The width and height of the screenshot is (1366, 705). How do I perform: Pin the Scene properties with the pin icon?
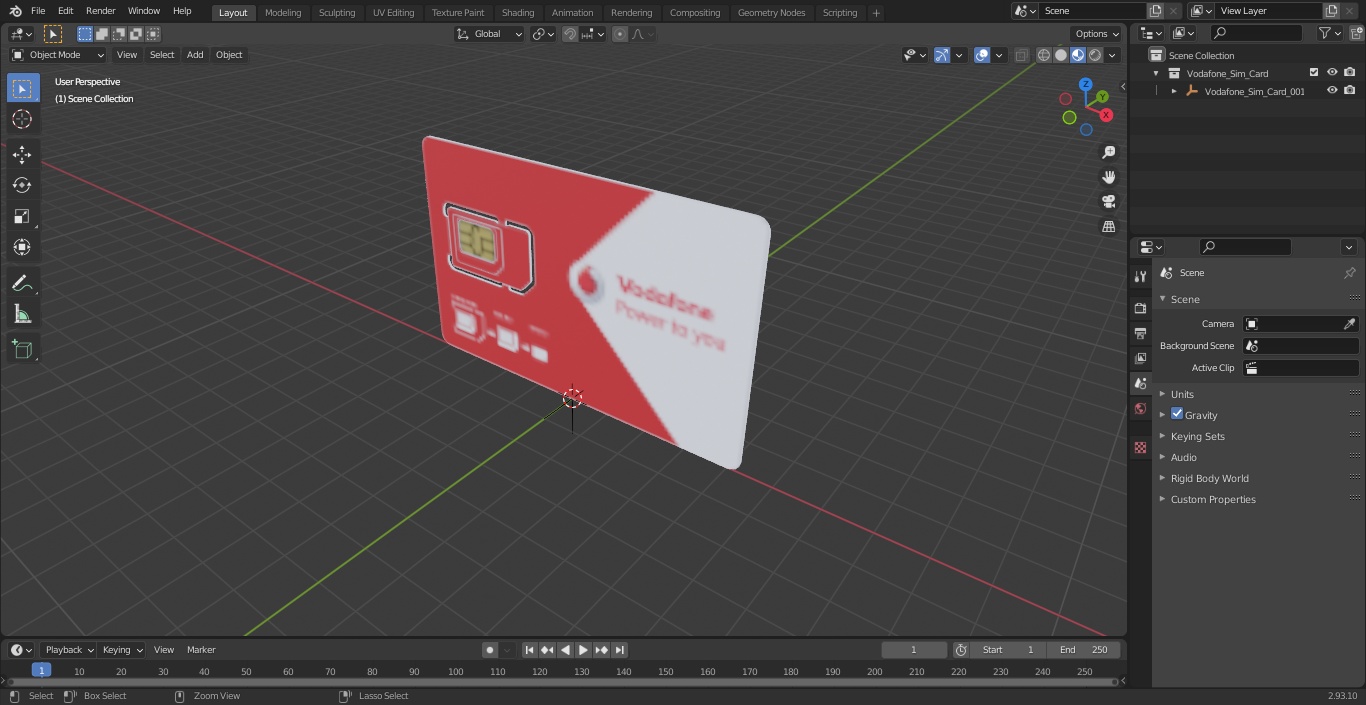1349,273
